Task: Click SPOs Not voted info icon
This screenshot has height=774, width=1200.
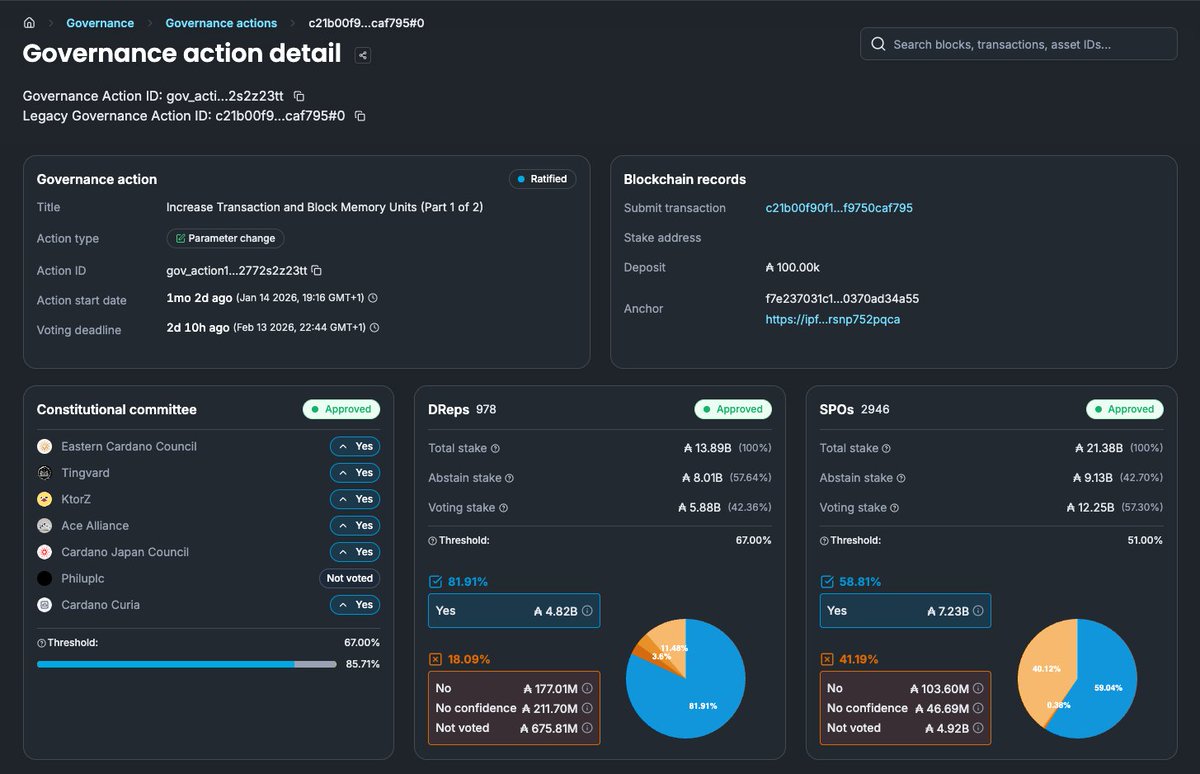Action: 978,728
